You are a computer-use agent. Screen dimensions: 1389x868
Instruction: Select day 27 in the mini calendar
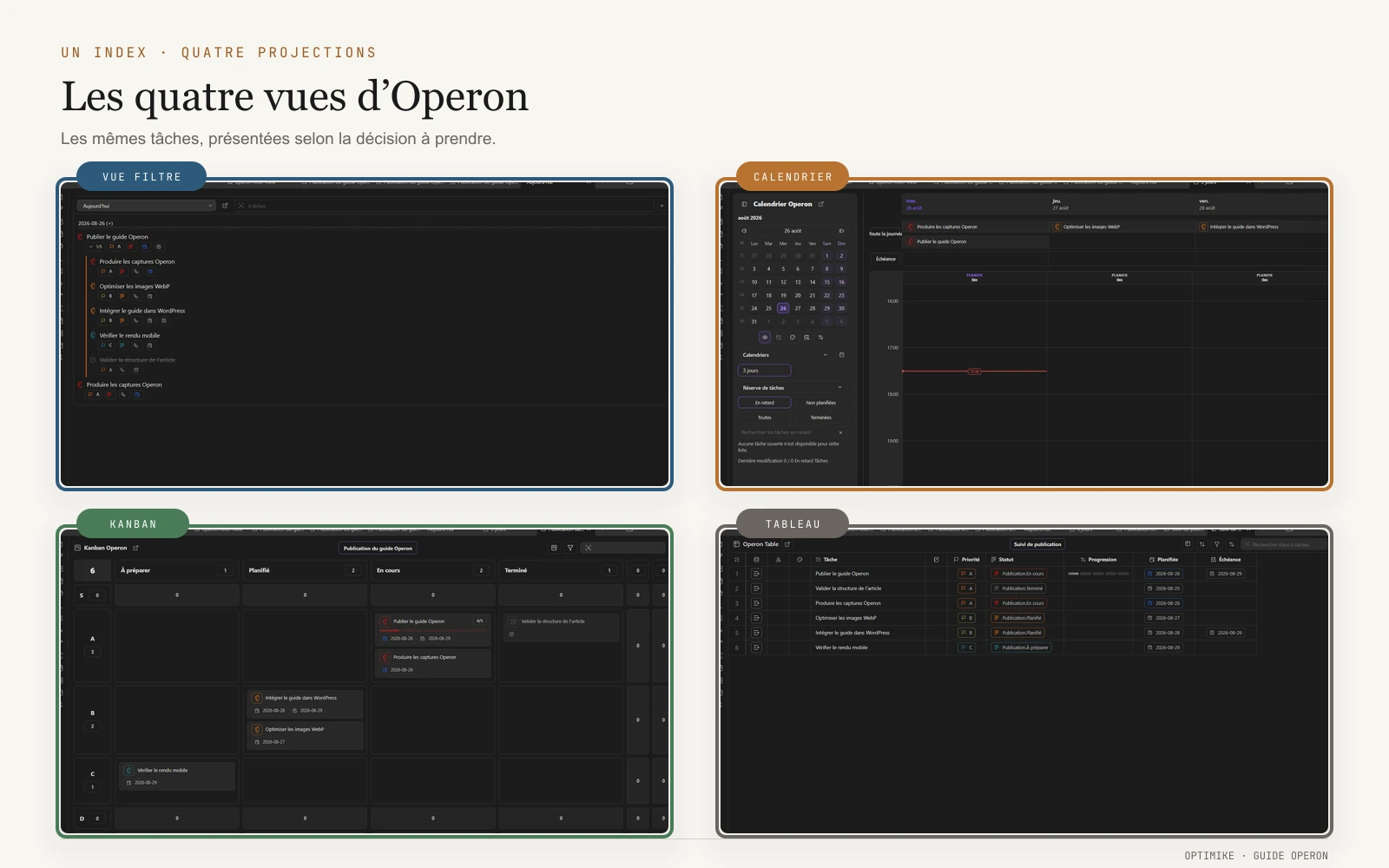798,308
